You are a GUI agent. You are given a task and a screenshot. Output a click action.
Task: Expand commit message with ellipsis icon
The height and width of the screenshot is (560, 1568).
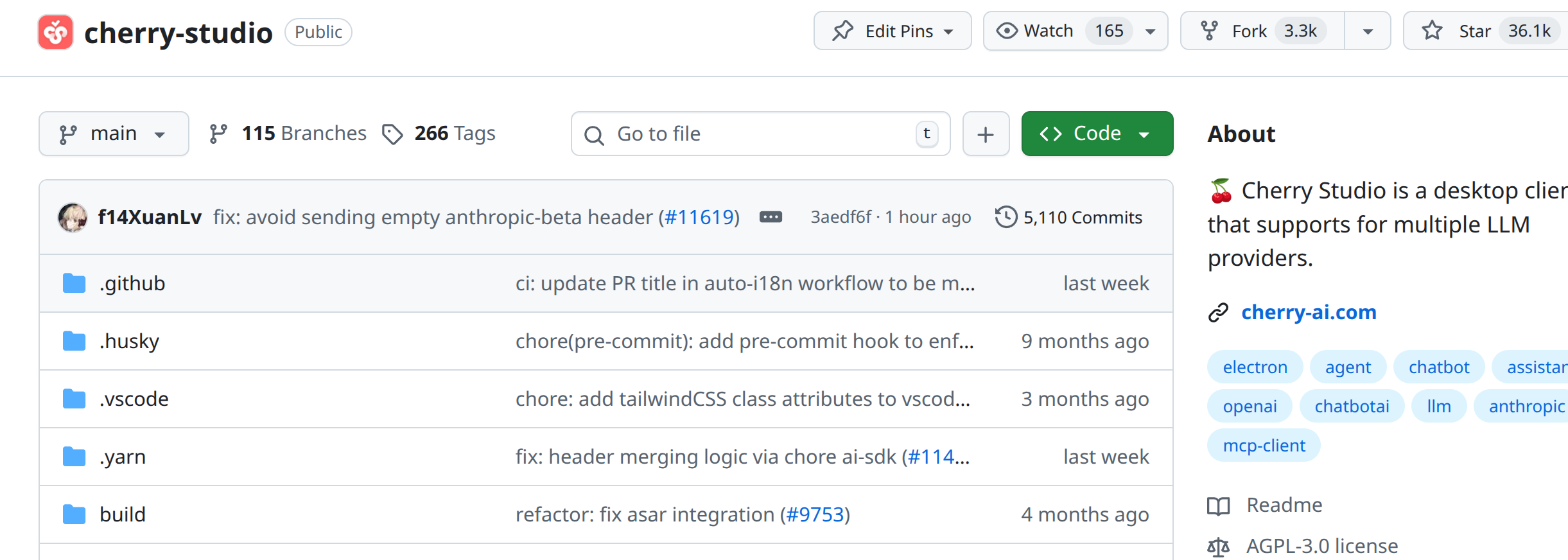[x=771, y=217]
